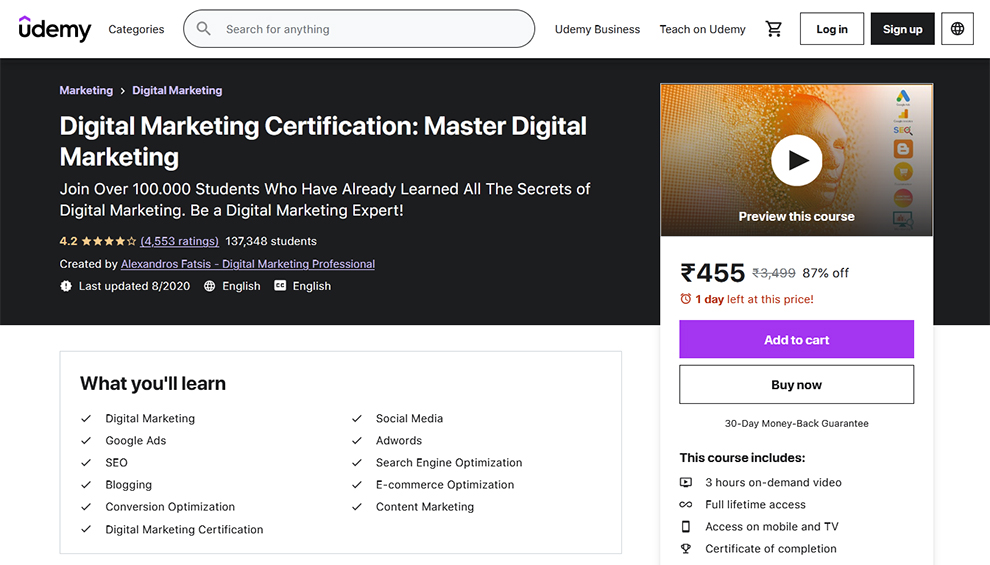This screenshot has height=565, width=990.
Task: Click the Buy now button
Action: click(x=796, y=384)
